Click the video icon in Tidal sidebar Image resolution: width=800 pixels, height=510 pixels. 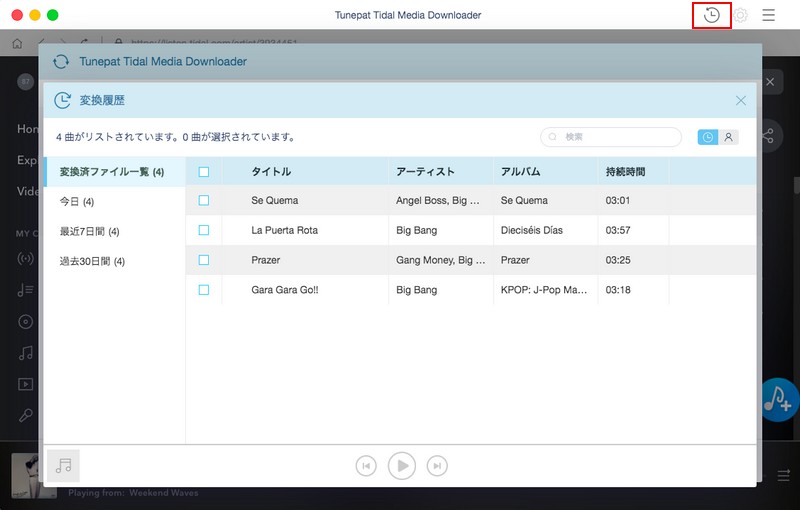pyautogui.click(x=26, y=384)
